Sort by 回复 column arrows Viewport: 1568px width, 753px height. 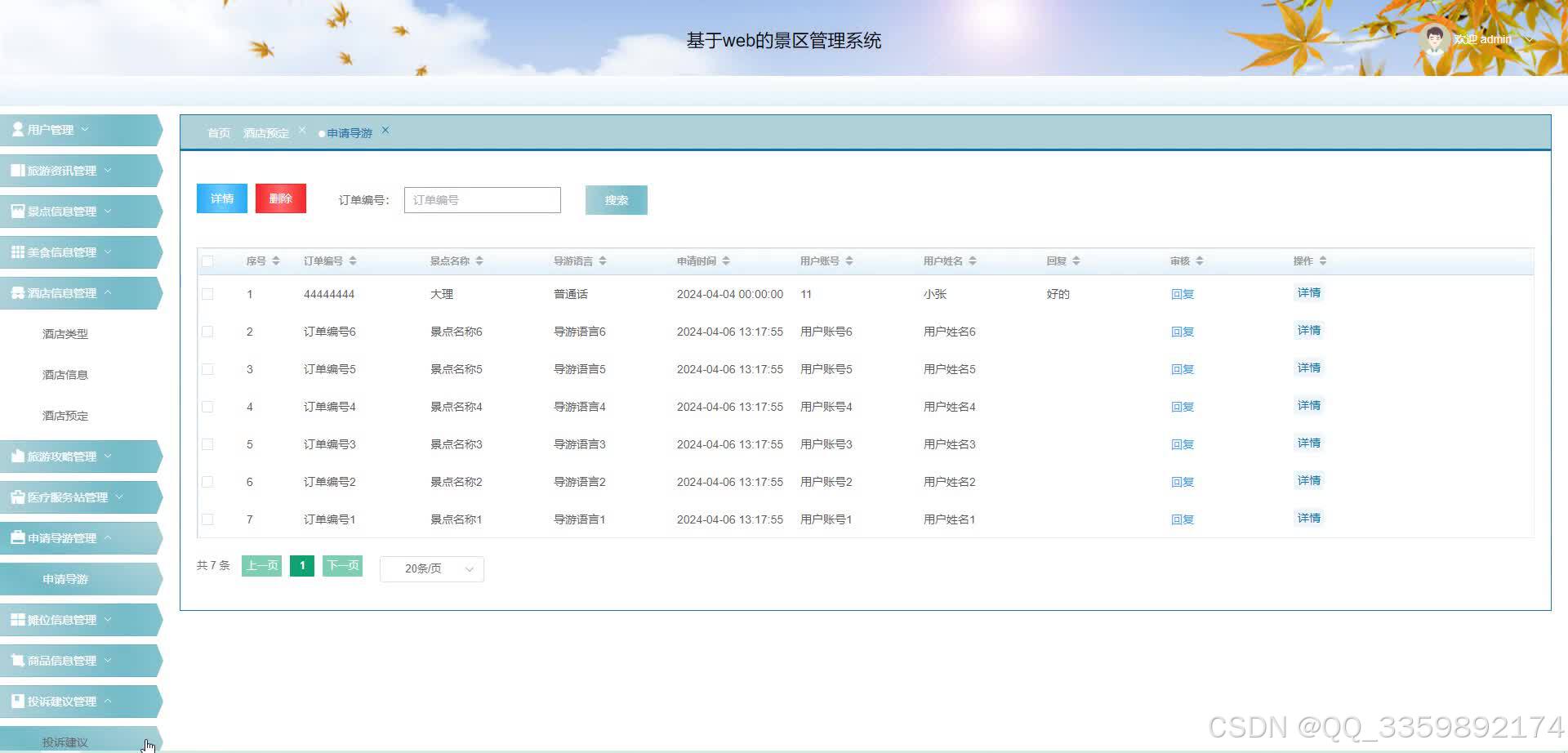click(1076, 261)
